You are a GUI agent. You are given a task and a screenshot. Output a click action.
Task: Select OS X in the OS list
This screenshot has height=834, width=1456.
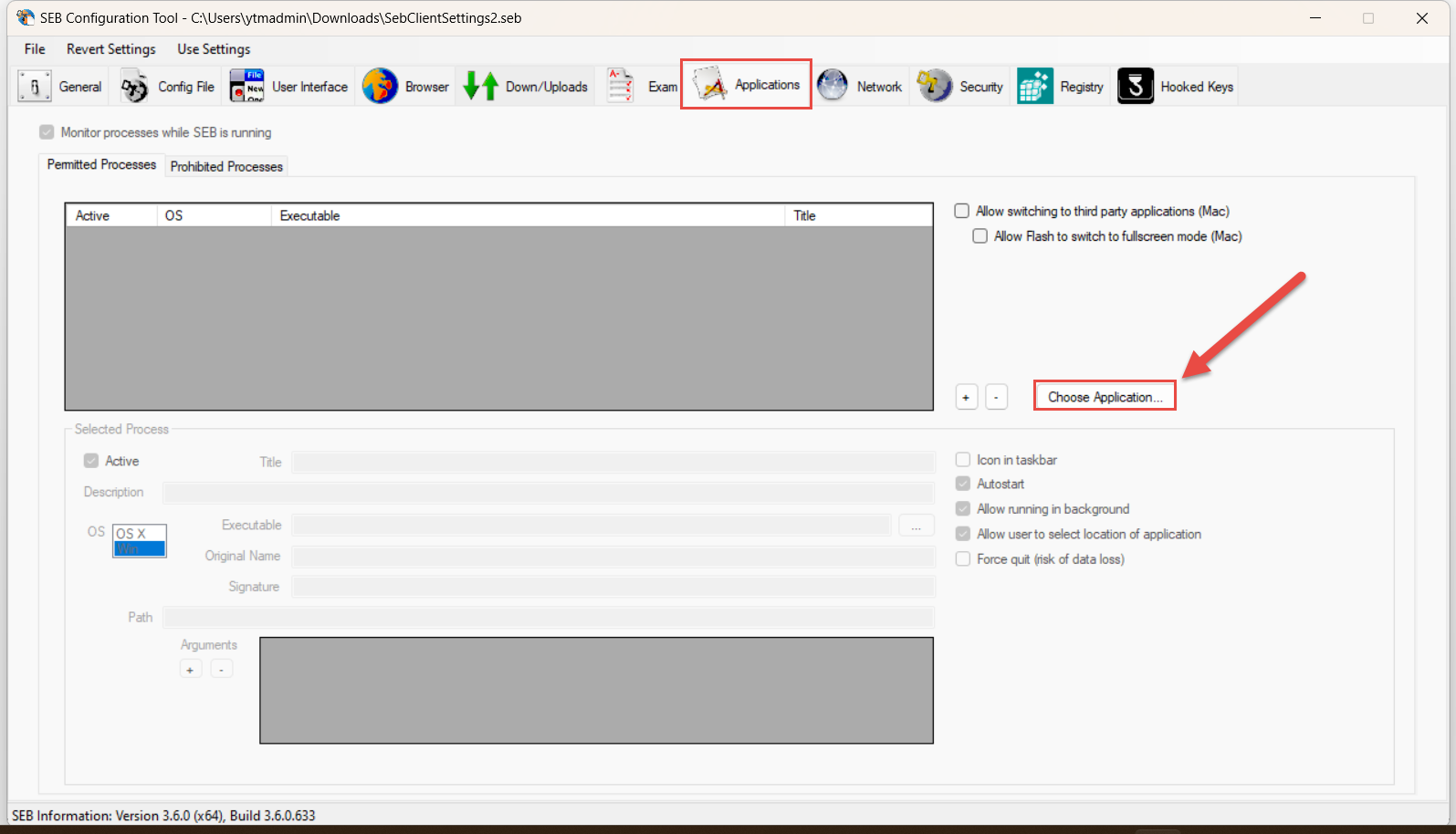pos(131,534)
